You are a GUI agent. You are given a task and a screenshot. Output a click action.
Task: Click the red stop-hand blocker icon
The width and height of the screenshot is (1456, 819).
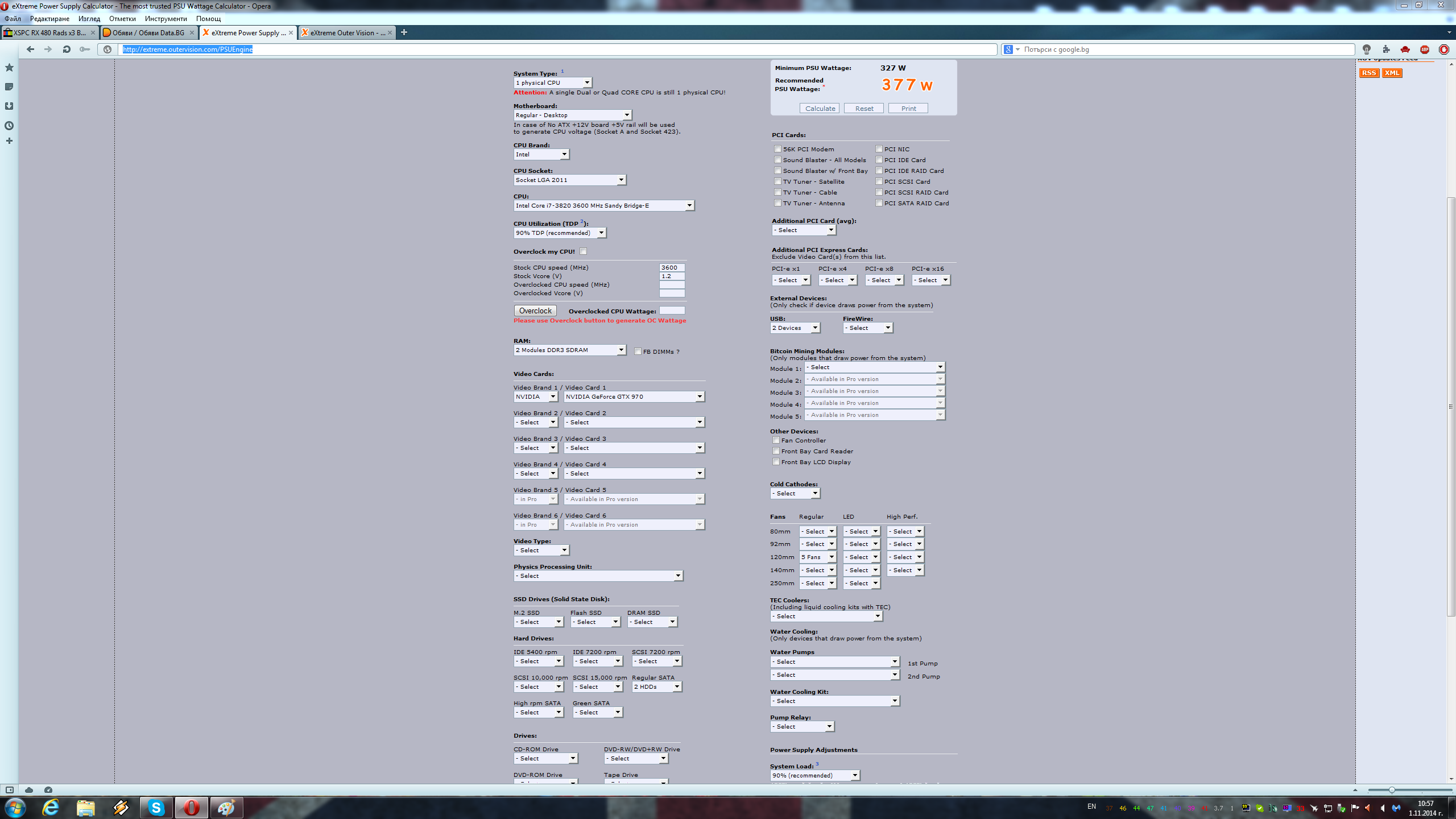point(1444,49)
